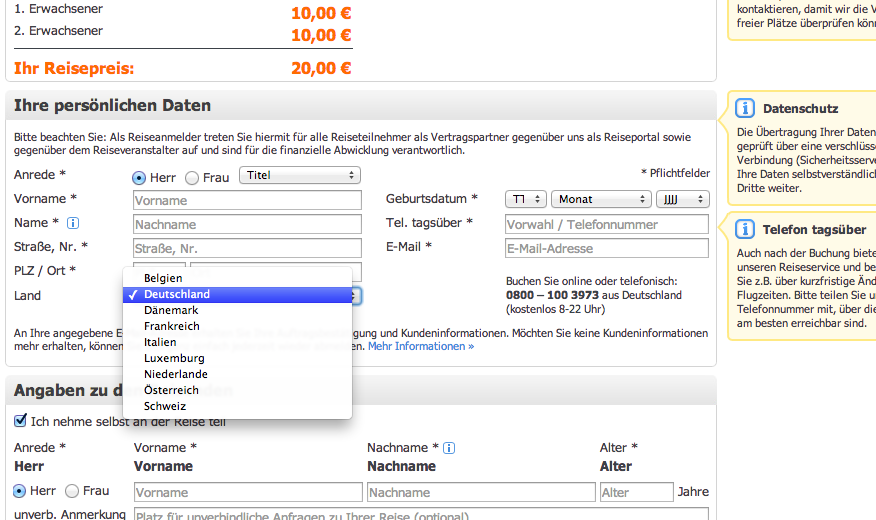Focus the Straße, Nr. input field
Image resolution: width=876 pixels, height=520 pixels.
coord(247,249)
